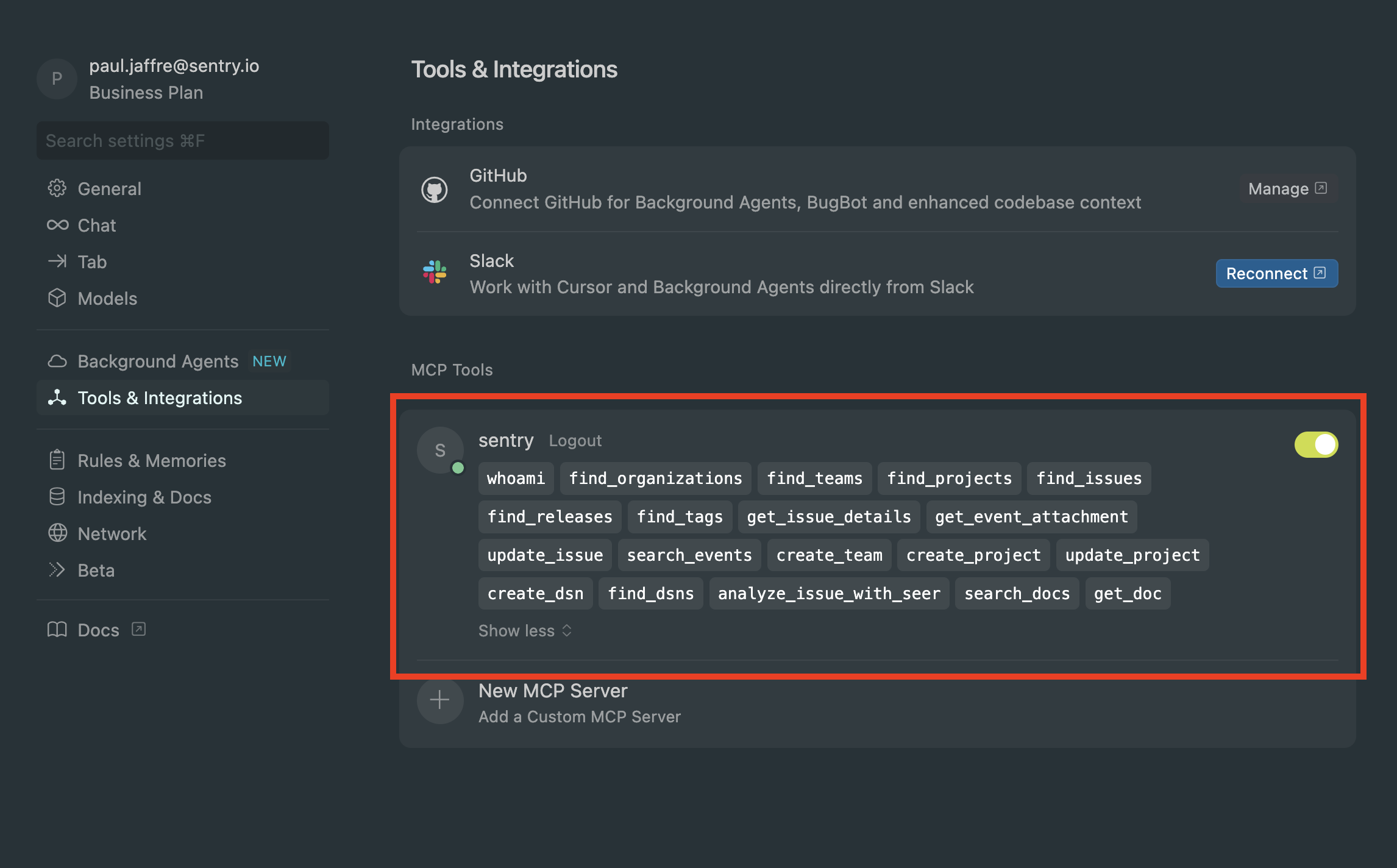Focus the Search settings field

[183, 140]
